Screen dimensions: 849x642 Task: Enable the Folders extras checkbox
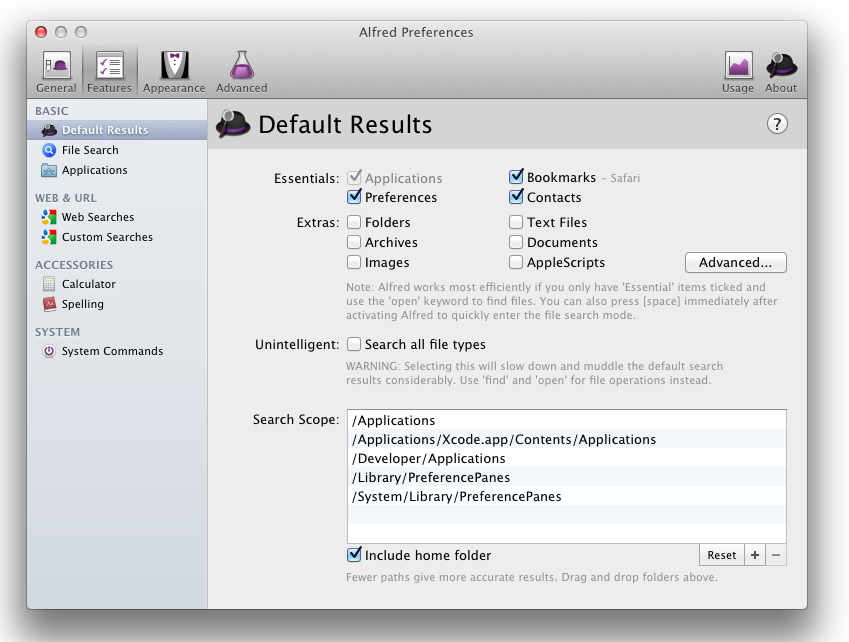coord(354,222)
